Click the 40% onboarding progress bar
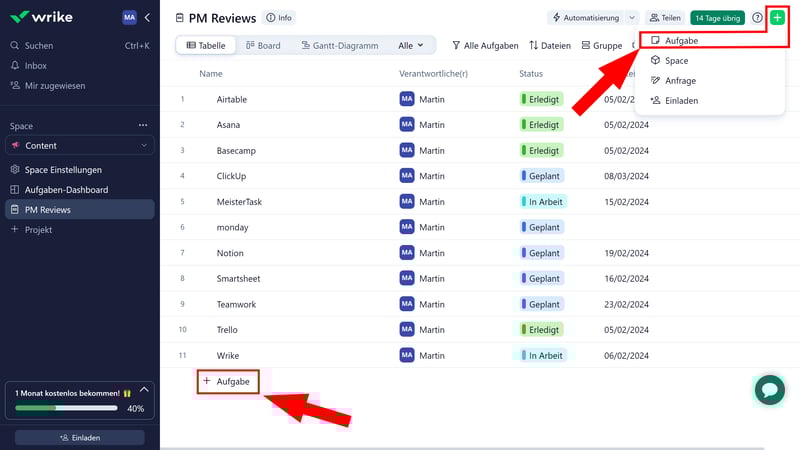Image resolution: width=800 pixels, height=450 pixels. coord(65,408)
